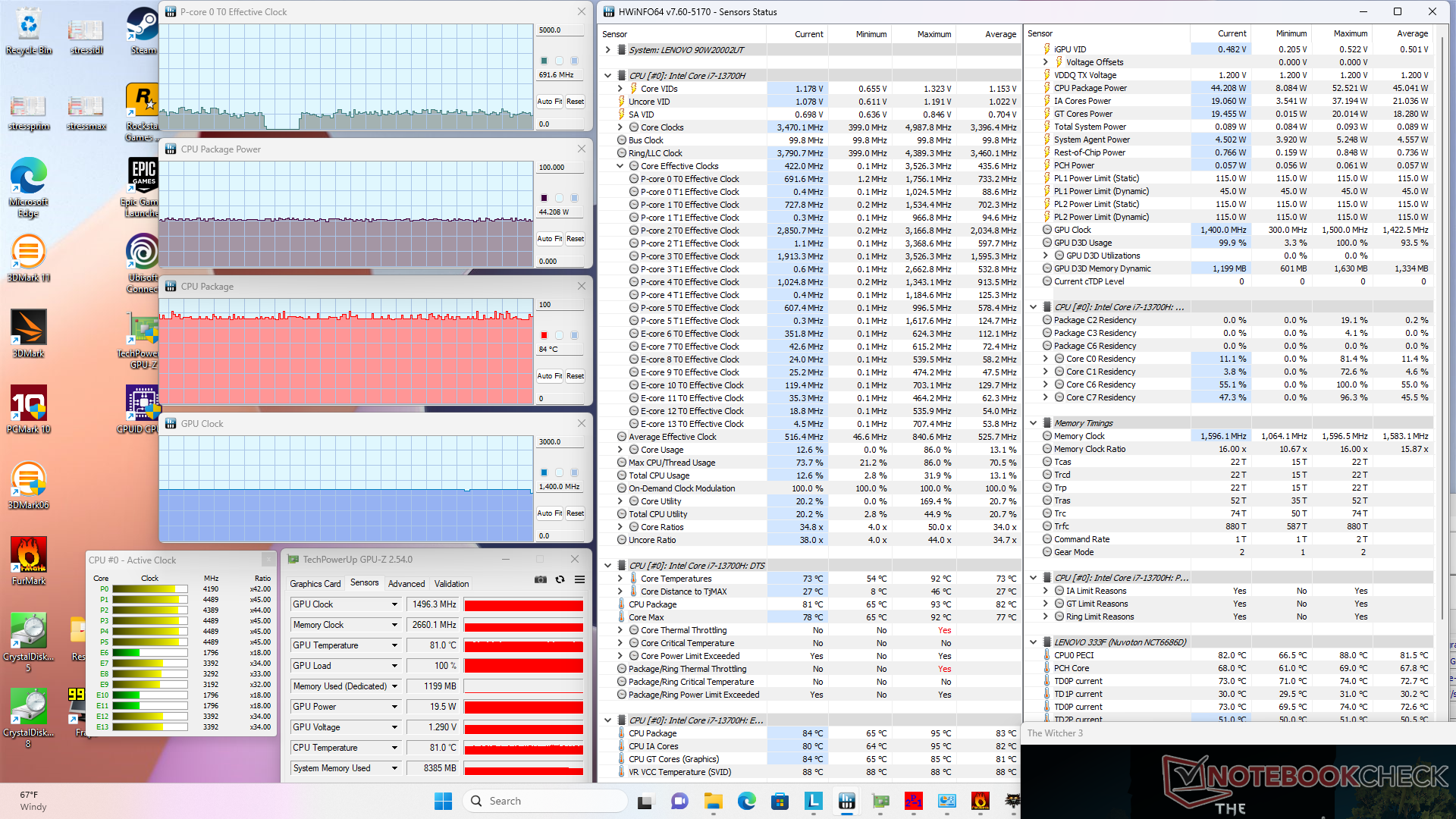The image size is (1456, 819).
Task: Open GPU-Z hamburger menu icon
Action: [579, 579]
